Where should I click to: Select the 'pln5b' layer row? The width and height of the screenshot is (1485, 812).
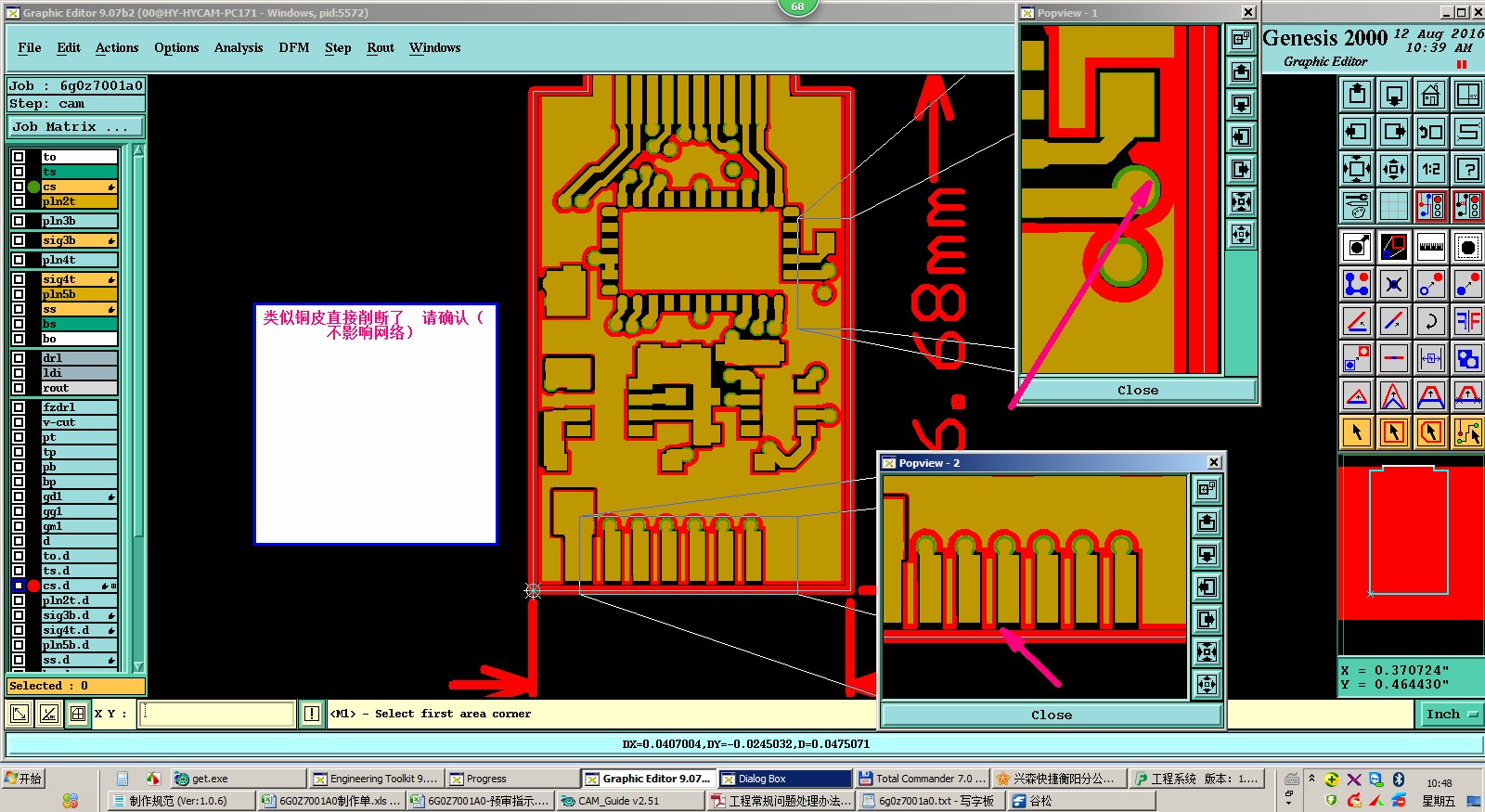(79, 294)
